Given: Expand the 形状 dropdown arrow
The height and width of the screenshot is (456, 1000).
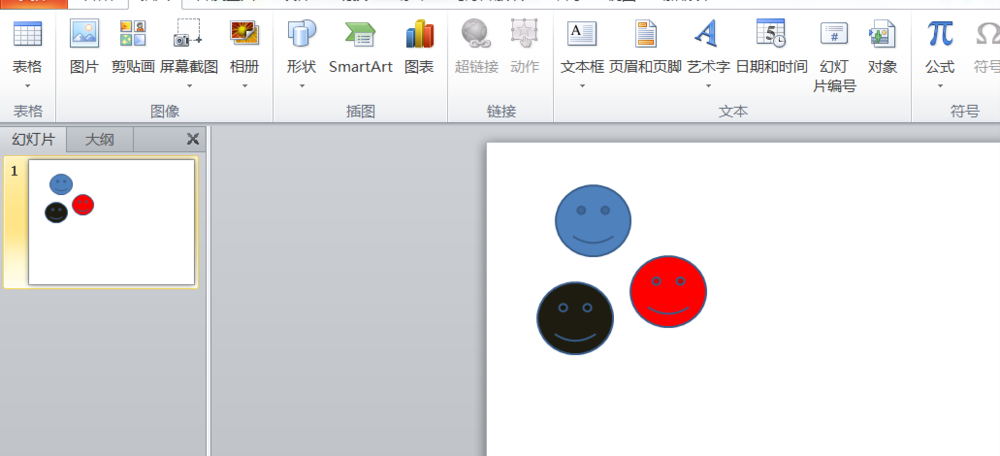Looking at the screenshot, I should [302, 85].
